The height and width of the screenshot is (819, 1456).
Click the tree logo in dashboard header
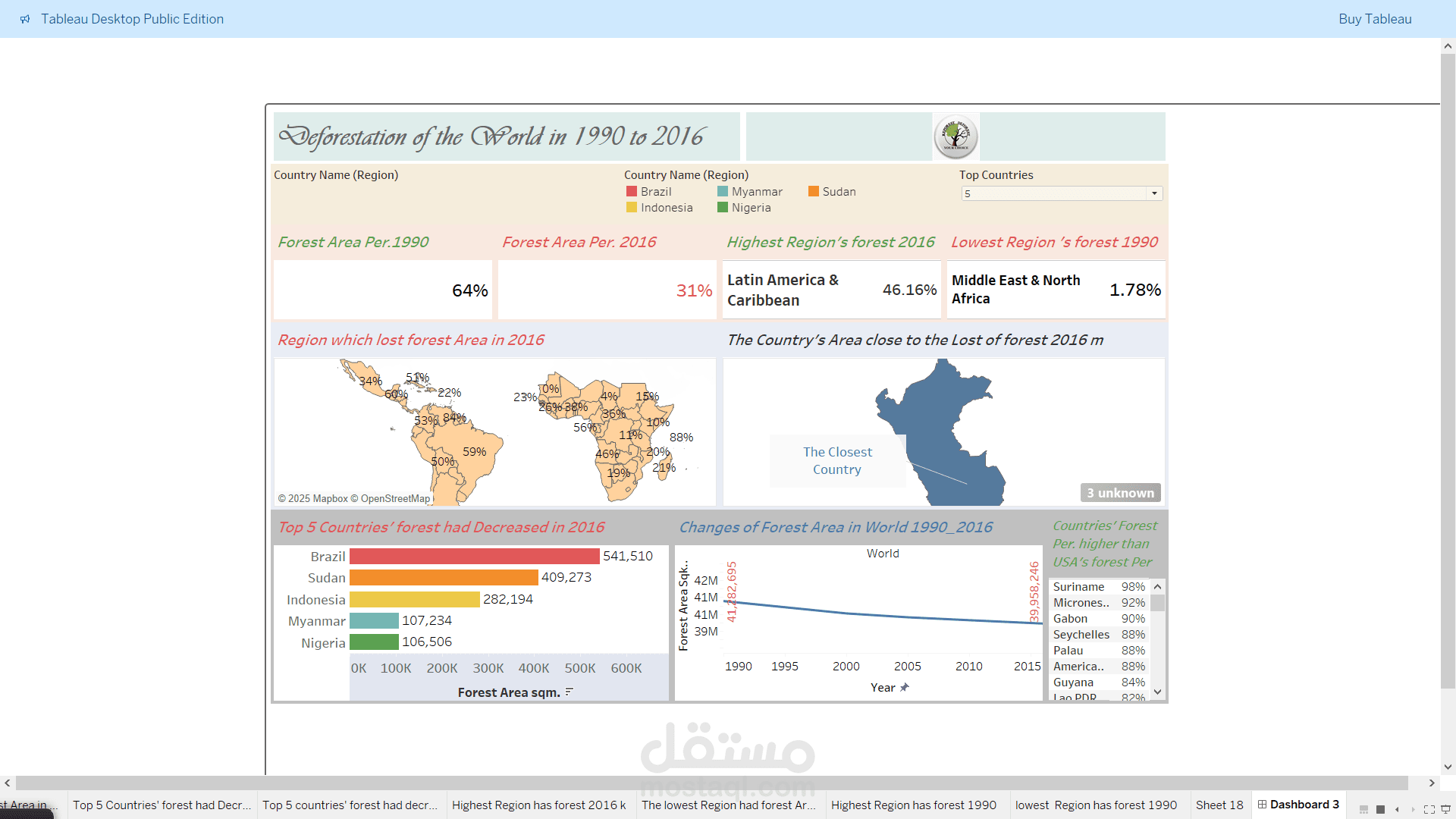pyautogui.click(x=955, y=136)
